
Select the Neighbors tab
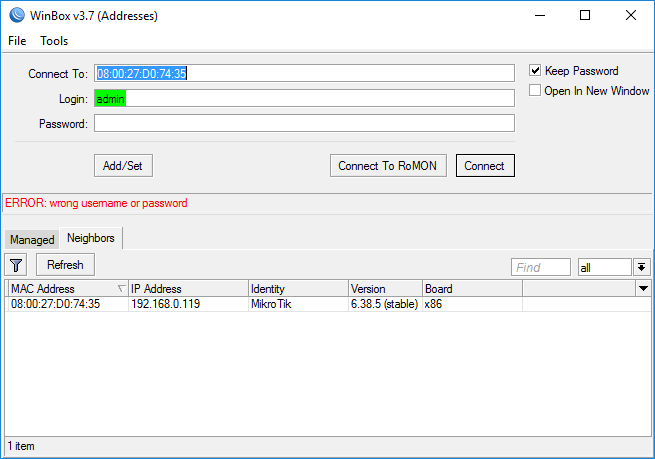coord(91,238)
